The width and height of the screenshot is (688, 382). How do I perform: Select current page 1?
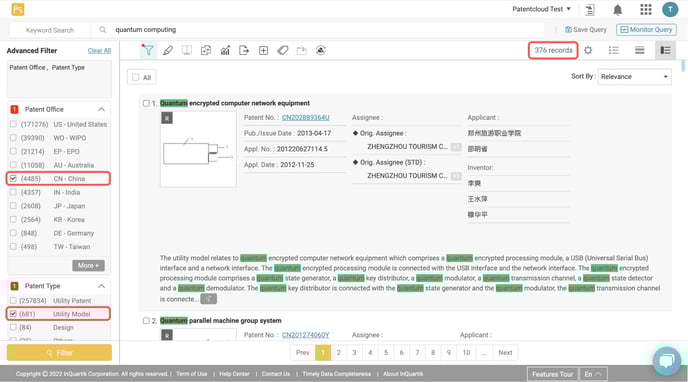(x=323, y=353)
